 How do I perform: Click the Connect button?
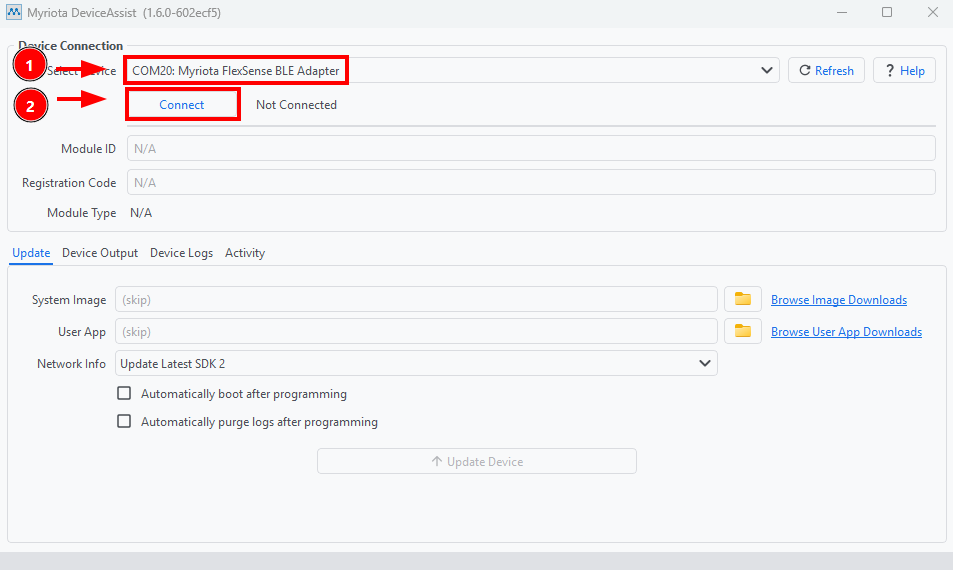pyautogui.click(x=182, y=105)
